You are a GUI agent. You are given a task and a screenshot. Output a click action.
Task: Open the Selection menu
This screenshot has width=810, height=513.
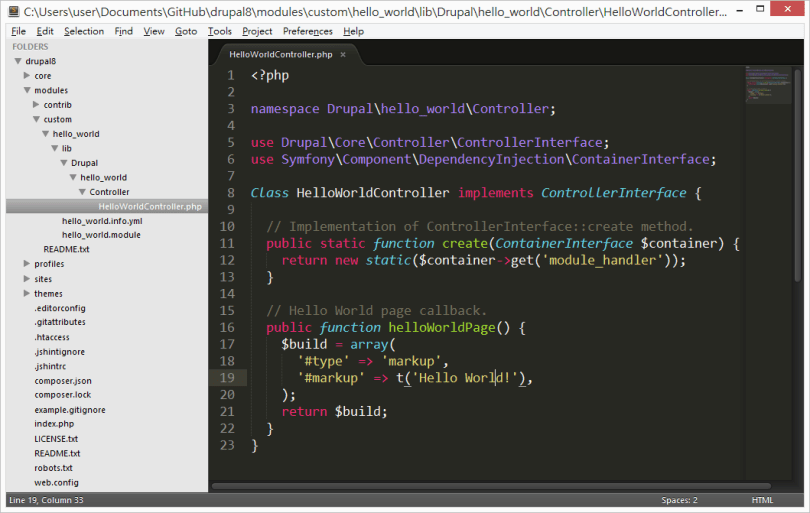coord(84,31)
